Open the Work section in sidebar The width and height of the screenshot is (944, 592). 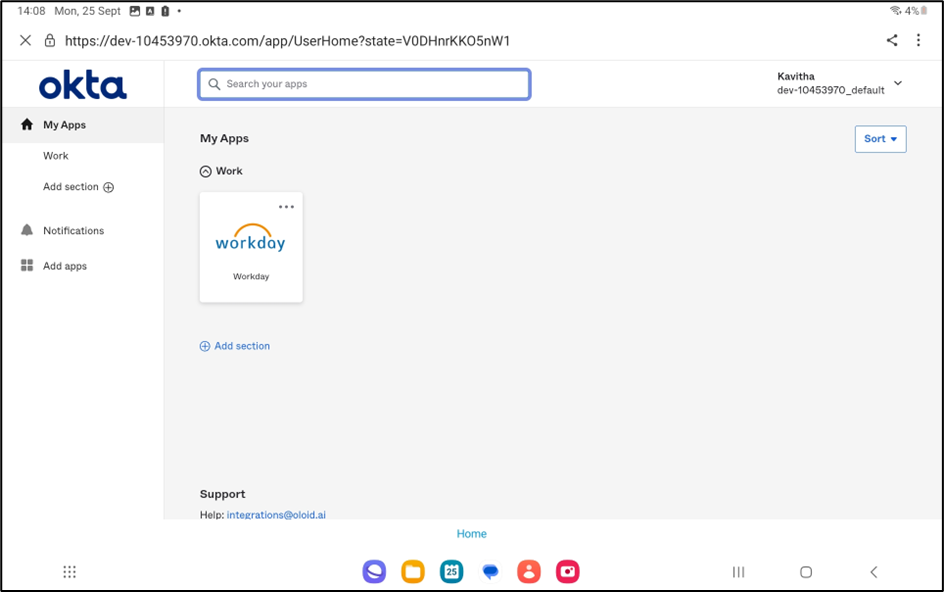click(x=55, y=156)
